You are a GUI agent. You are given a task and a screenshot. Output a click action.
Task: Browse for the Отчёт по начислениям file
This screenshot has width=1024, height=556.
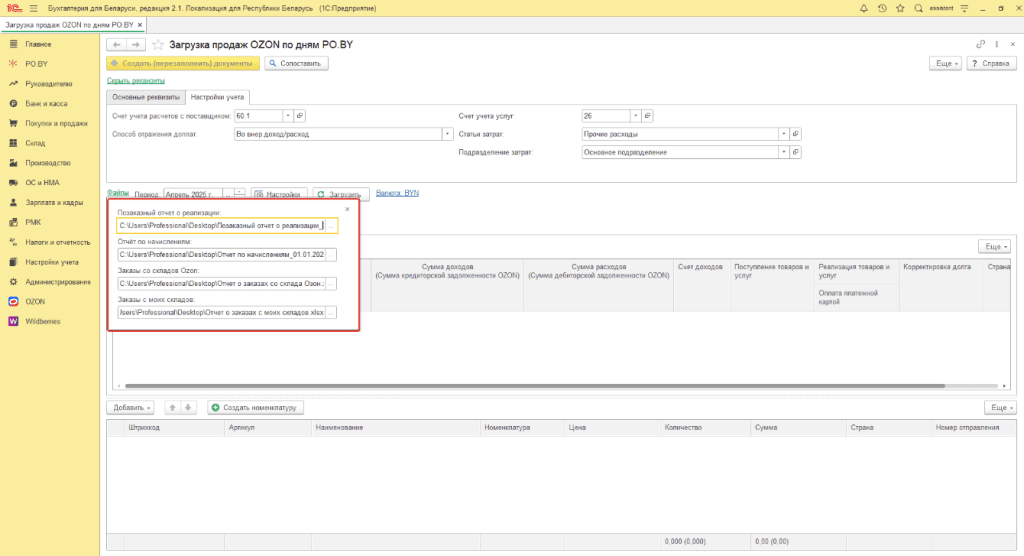[x=331, y=255]
